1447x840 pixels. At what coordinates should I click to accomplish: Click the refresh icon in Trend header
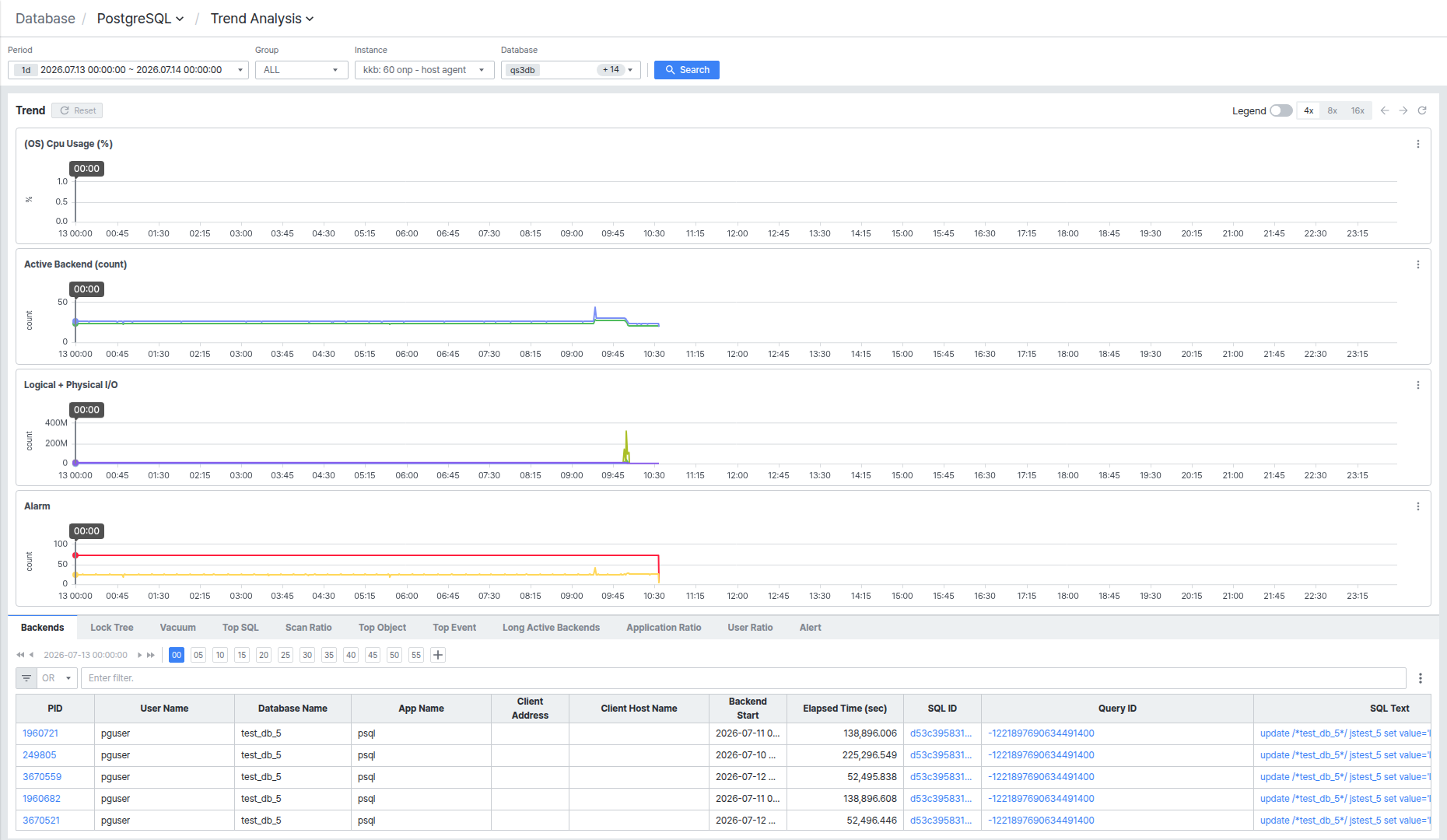(1422, 110)
